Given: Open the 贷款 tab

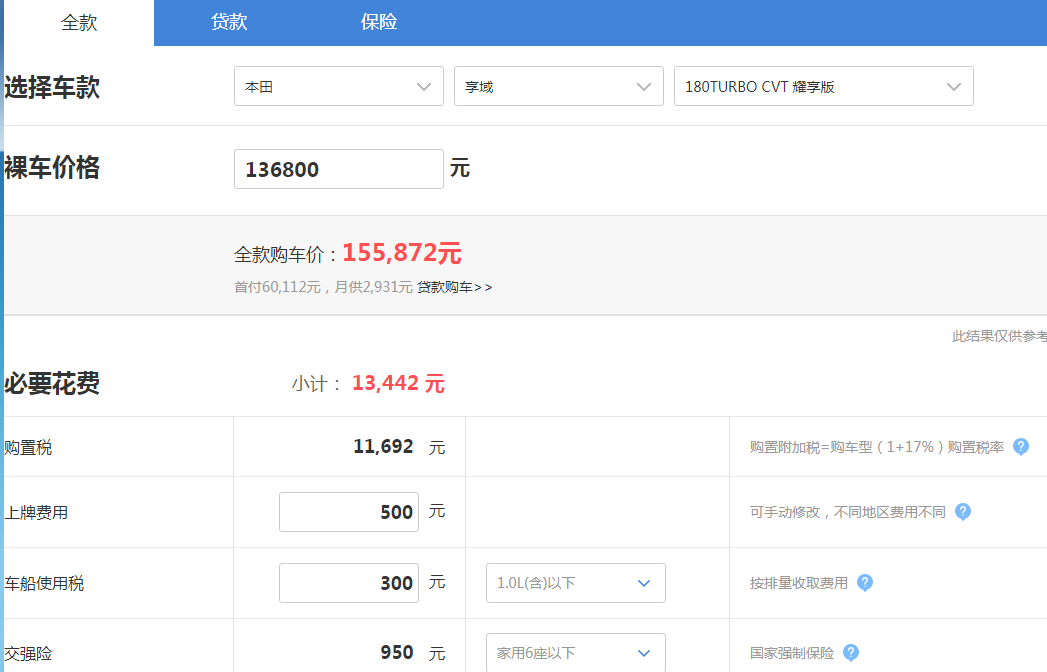Looking at the screenshot, I should pos(229,22).
